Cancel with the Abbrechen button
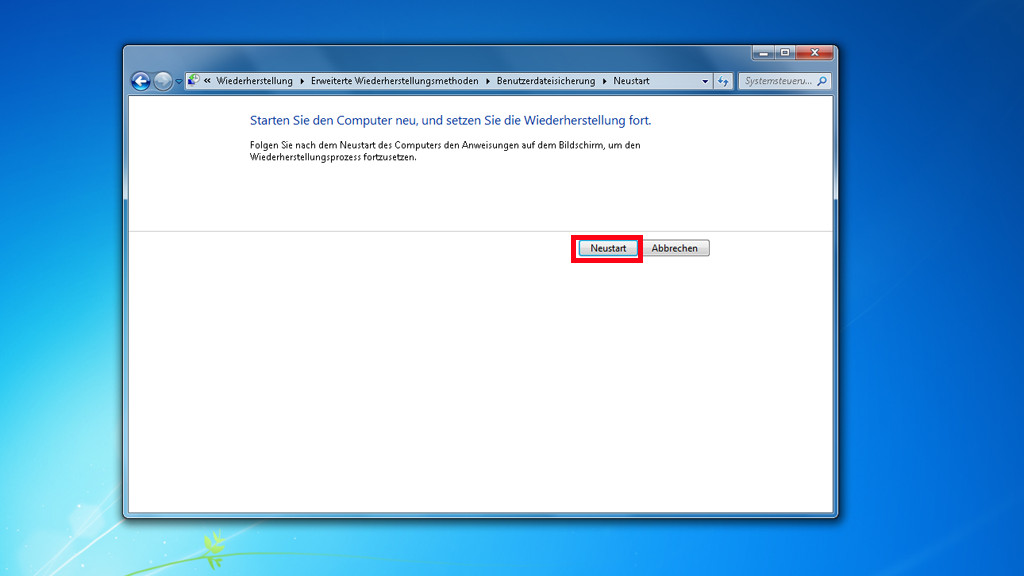Image resolution: width=1024 pixels, height=576 pixels. [675, 248]
